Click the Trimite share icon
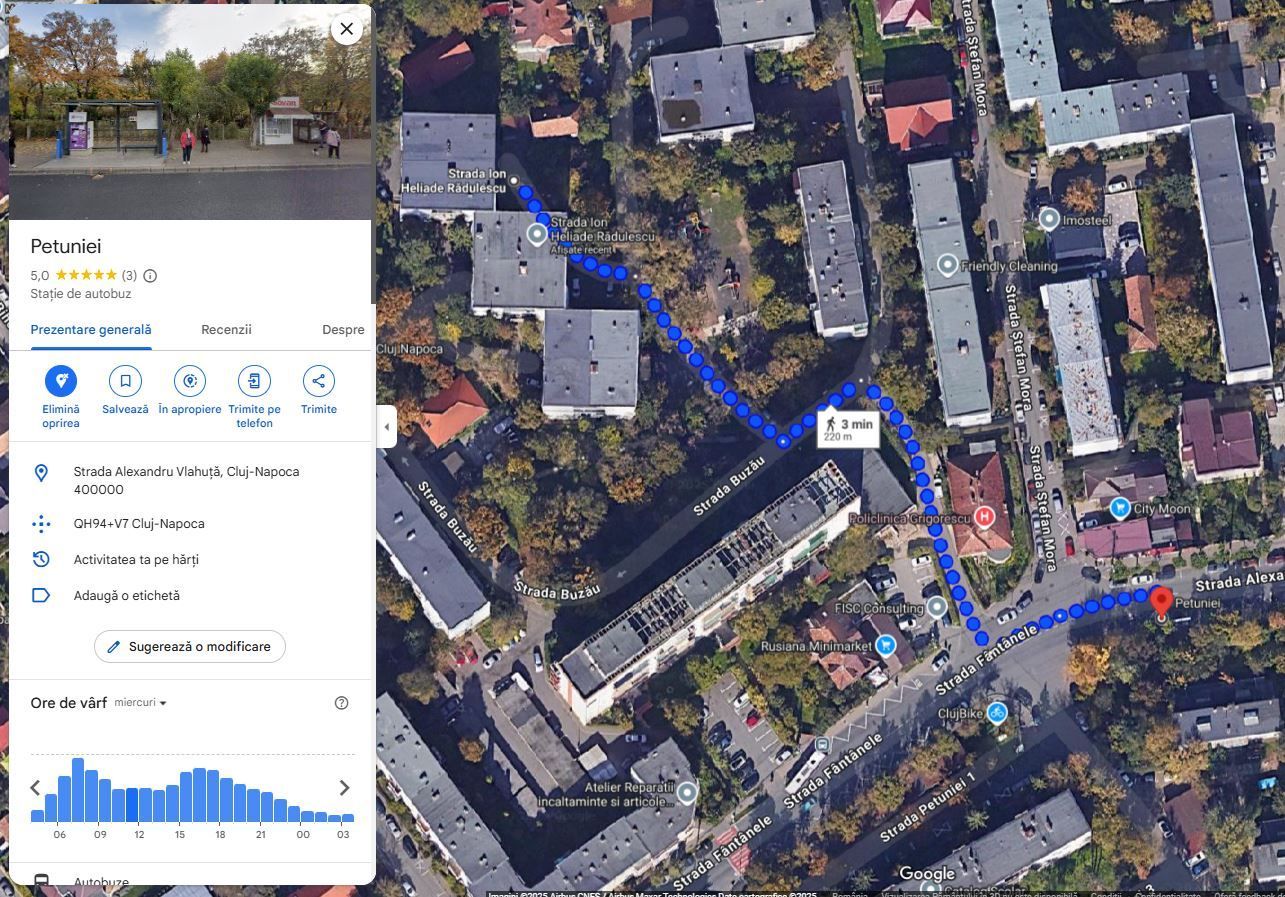The image size is (1285, 897). [x=318, y=381]
